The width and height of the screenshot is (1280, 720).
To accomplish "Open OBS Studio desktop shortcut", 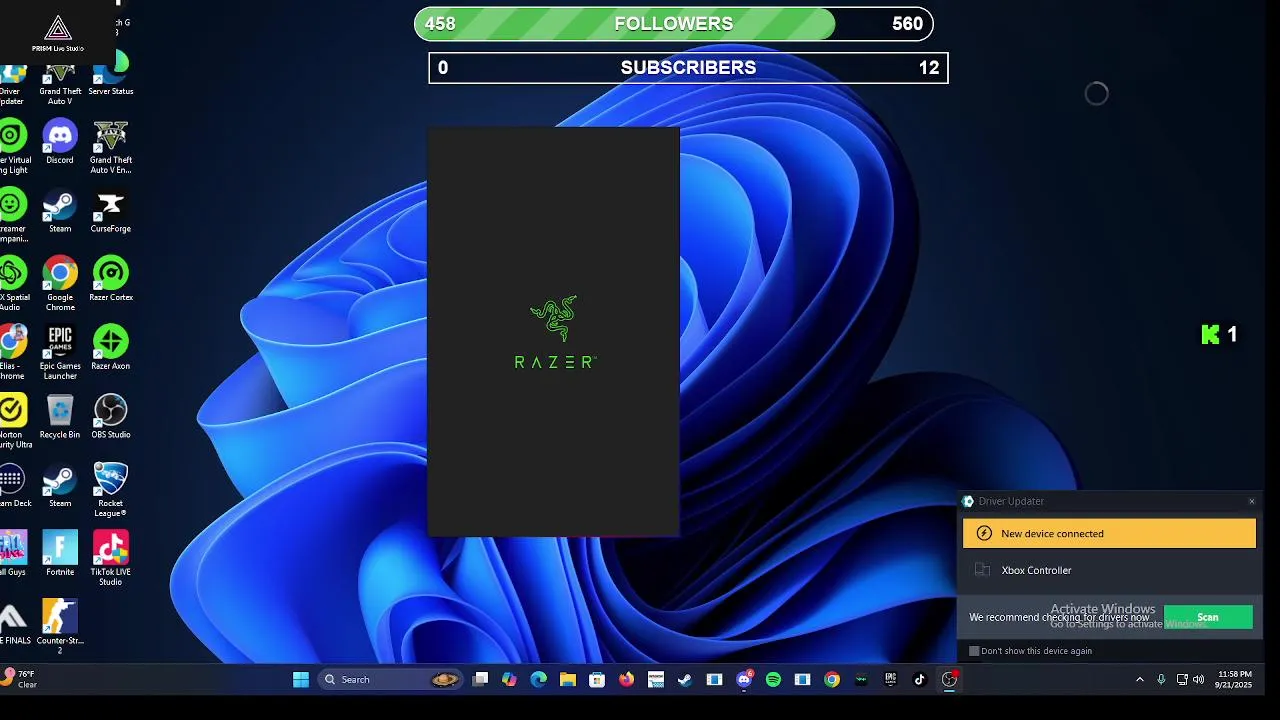I will pyautogui.click(x=111, y=417).
